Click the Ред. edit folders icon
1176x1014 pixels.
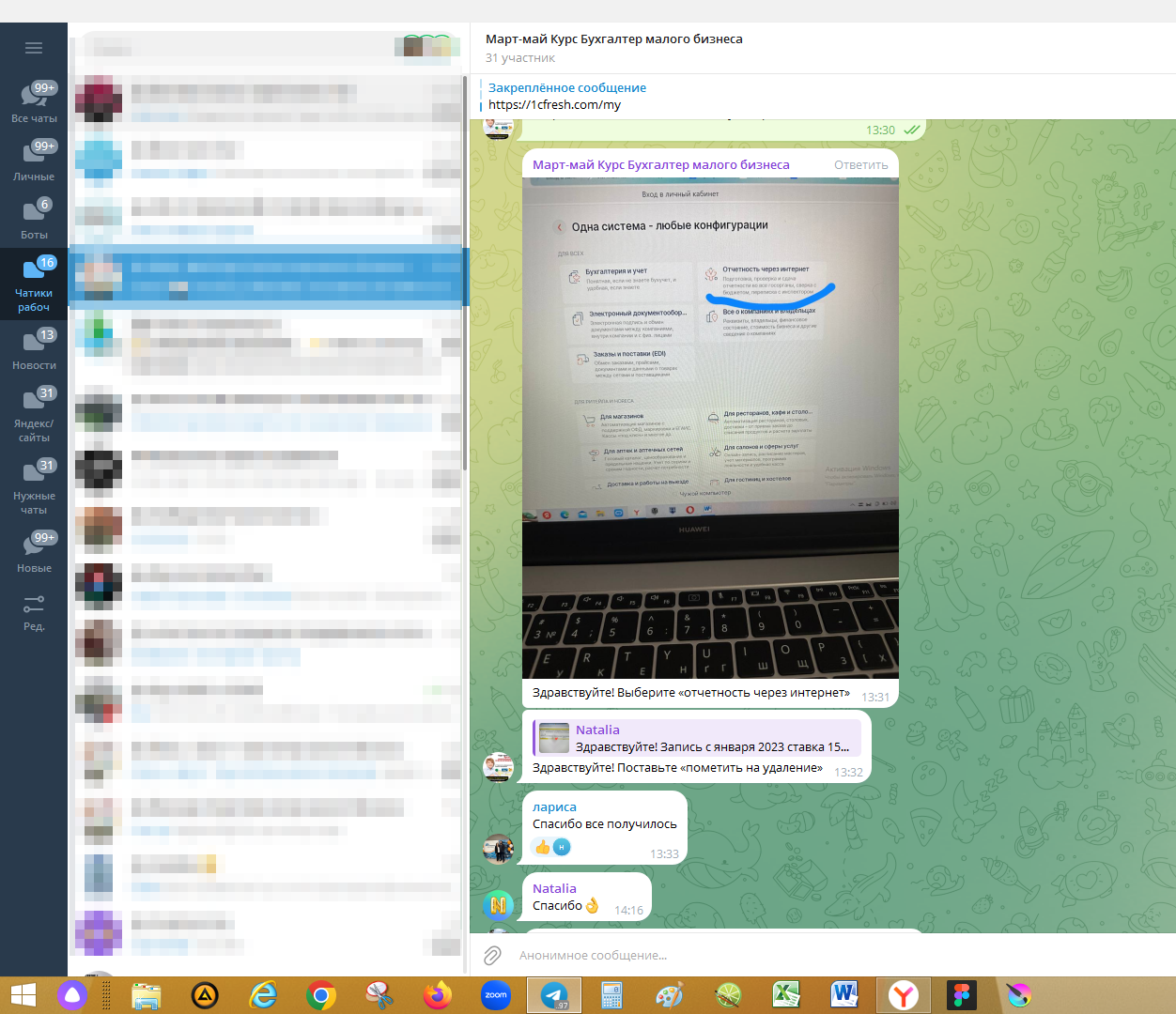(x=34, y=610)
